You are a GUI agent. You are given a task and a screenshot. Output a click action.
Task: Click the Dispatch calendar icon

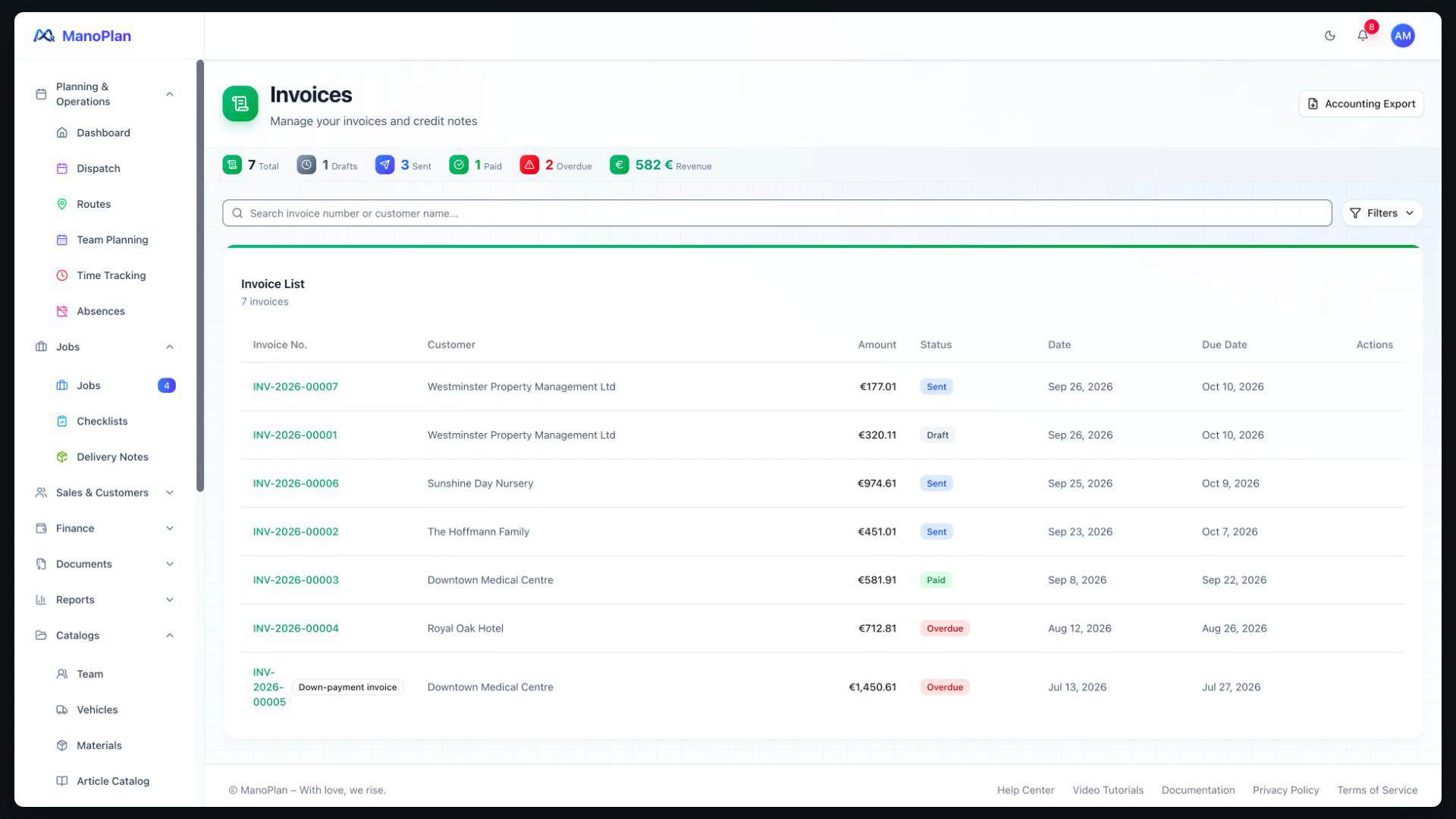(x=62, y=168)
